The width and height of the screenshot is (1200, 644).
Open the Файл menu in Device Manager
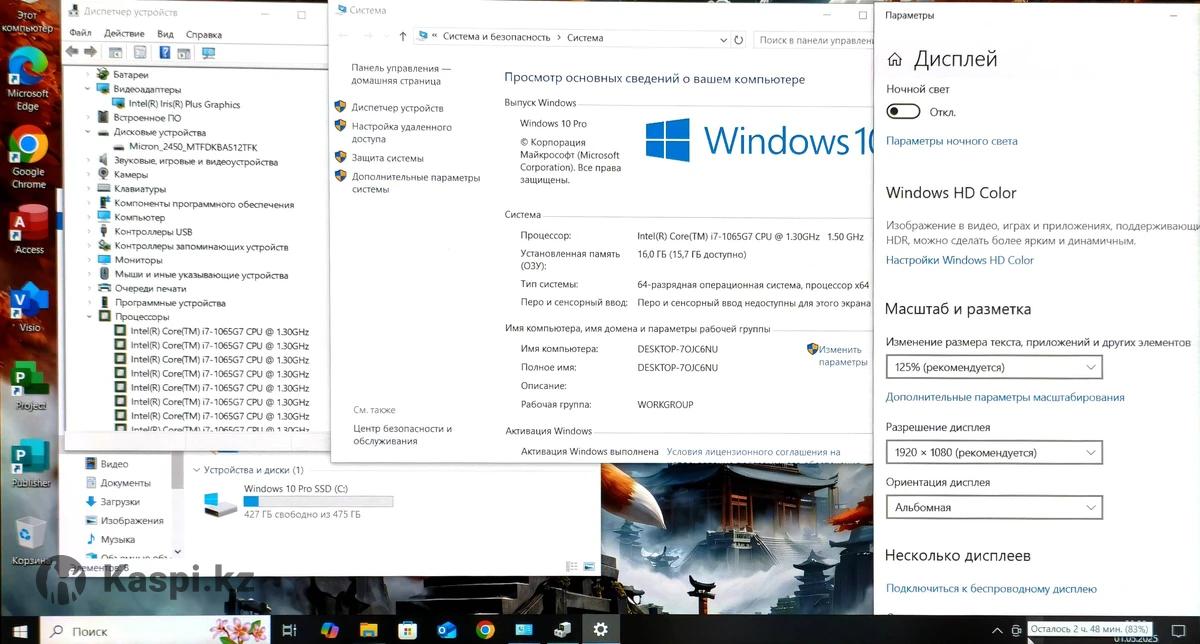point(81,34)
